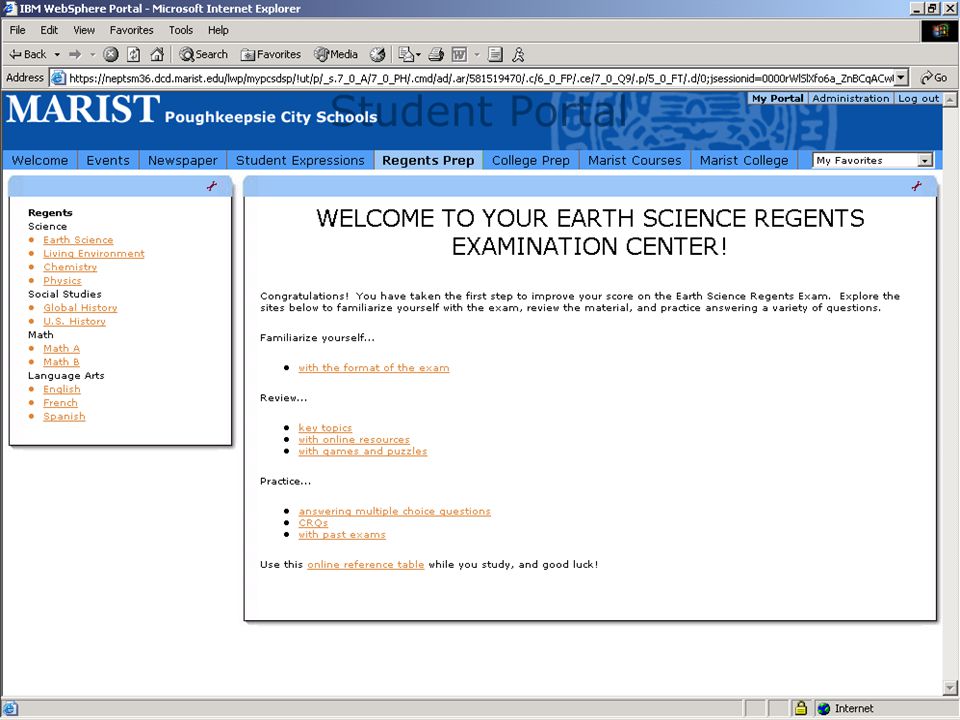Image resolution: width=960 pixels, height=720 pixels.
Task: Open the View menu
Action: [x=84, y=30]
